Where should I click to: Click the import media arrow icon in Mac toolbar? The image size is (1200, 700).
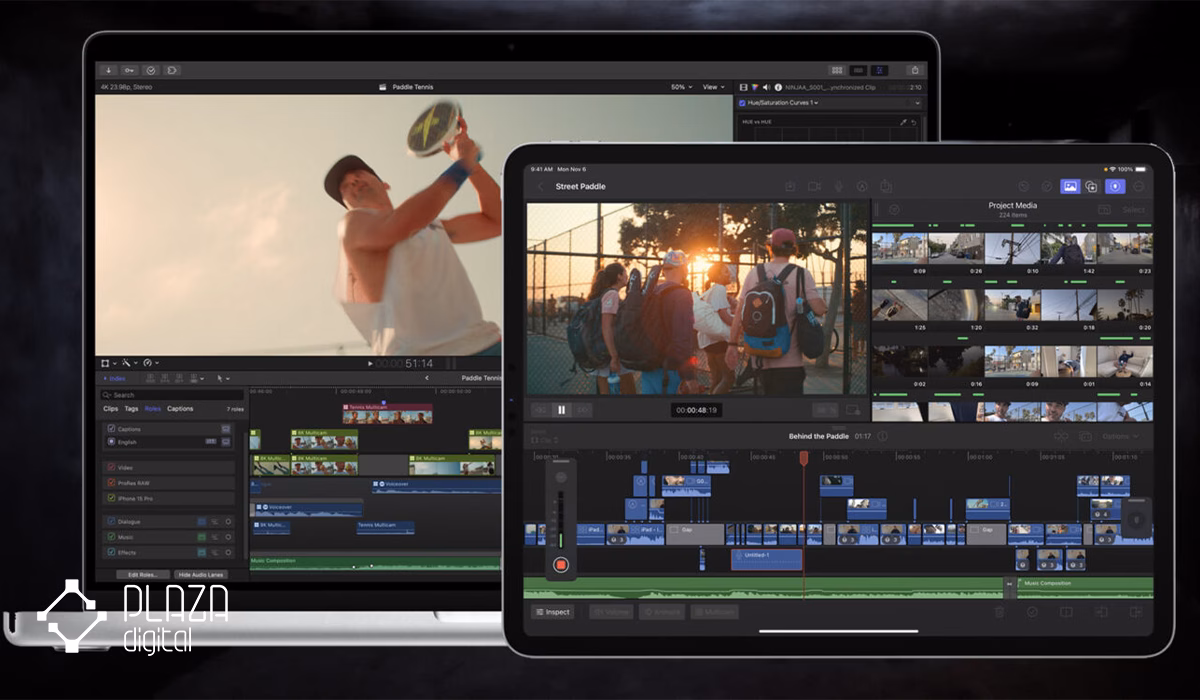[107, 70]
